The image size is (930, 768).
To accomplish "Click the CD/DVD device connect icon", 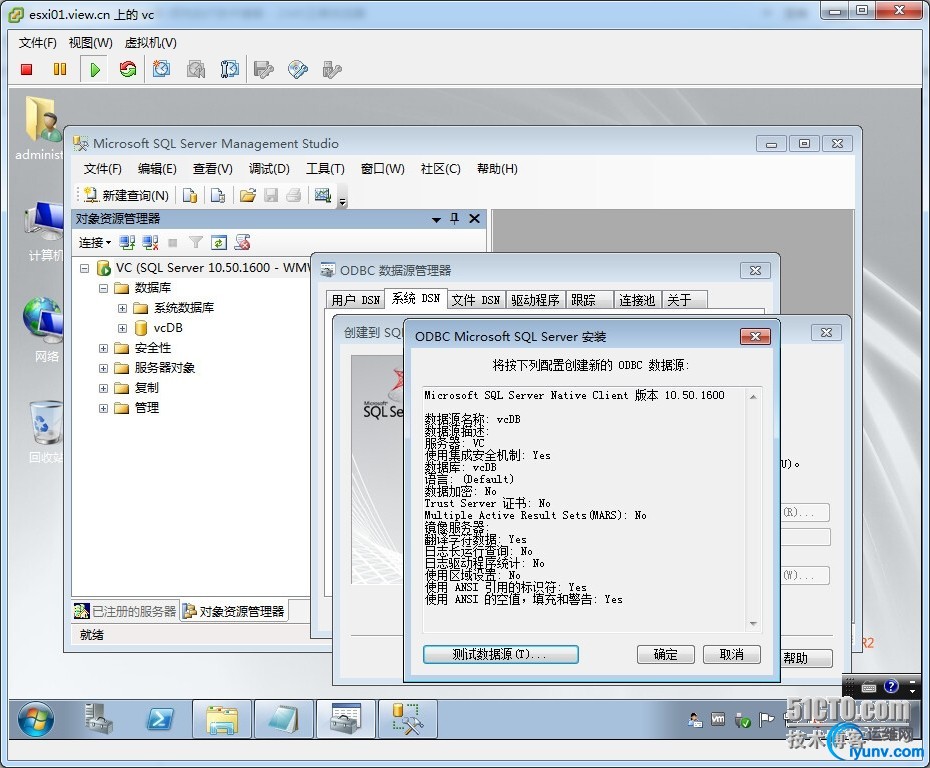I will pyautogui.click(x=298, y=69).
